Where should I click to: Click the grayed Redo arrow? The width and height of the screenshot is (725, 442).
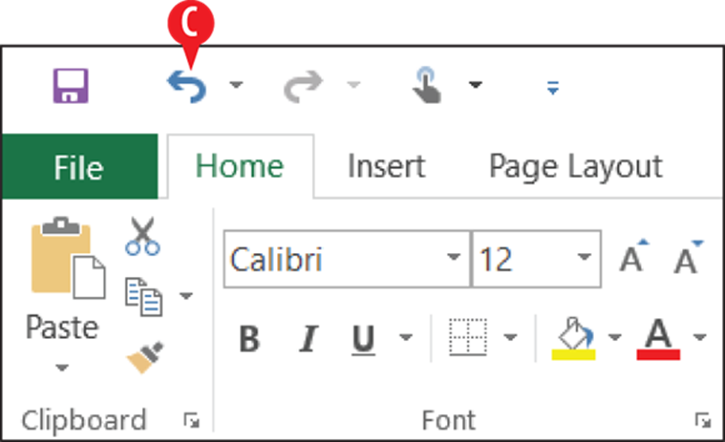point(303,86)
